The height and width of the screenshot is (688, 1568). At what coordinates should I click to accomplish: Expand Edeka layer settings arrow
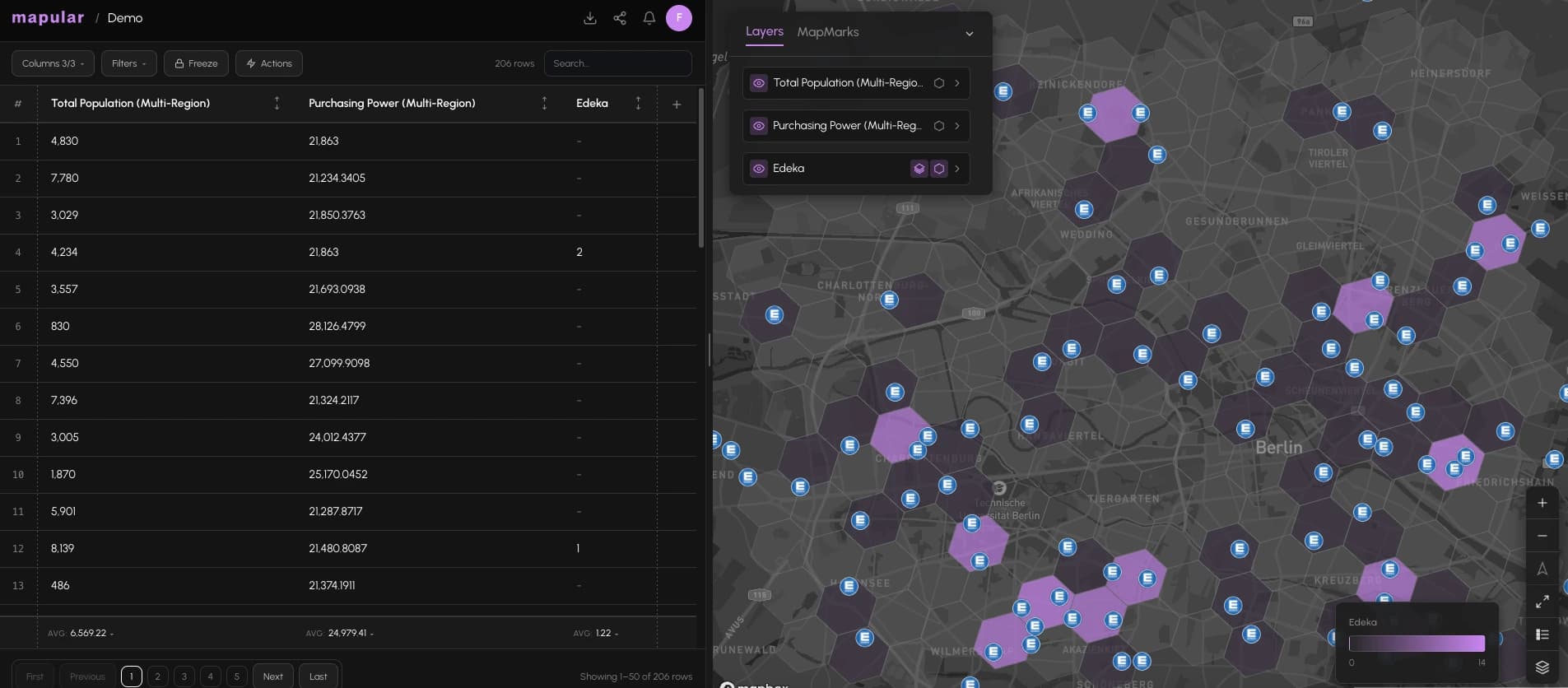(x=957, y=169)
